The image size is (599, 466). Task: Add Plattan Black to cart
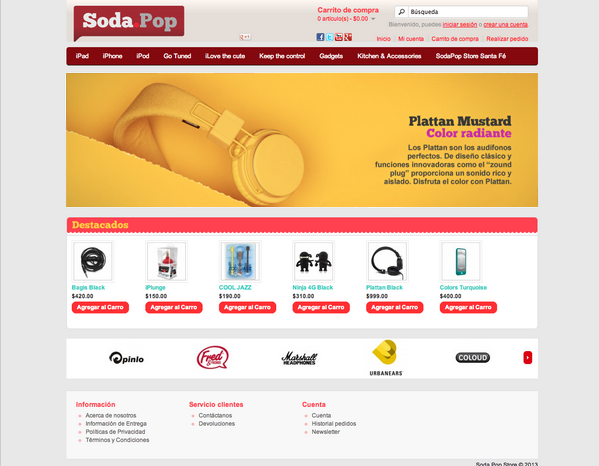point(395,307)
